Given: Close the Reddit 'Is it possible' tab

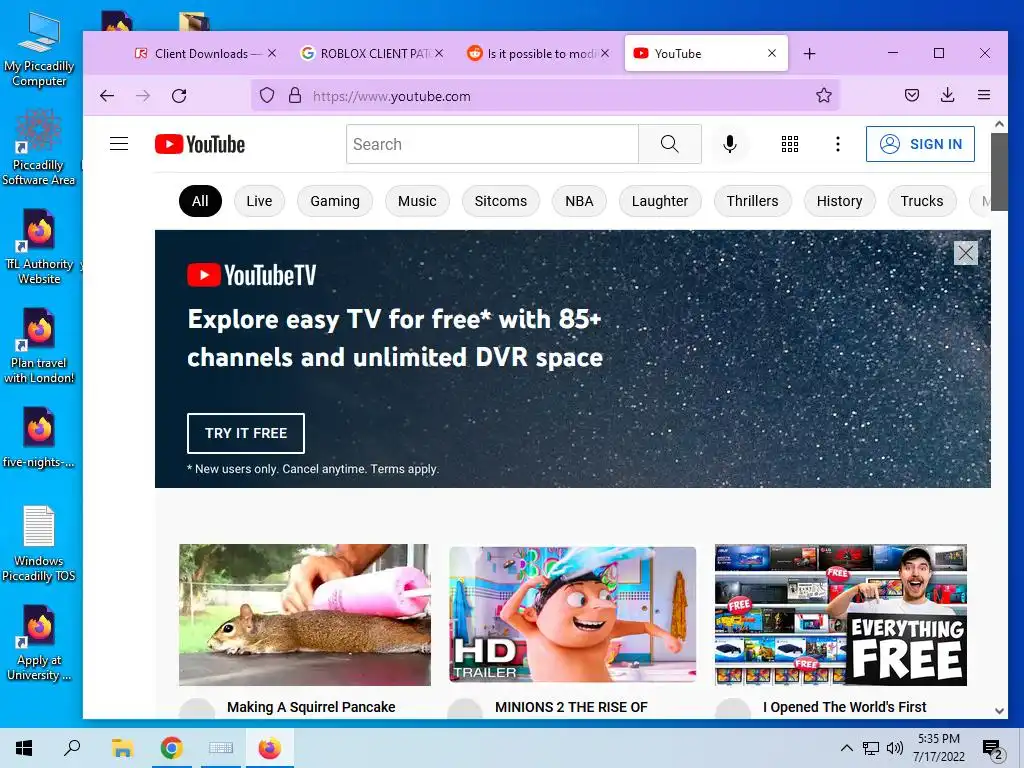Looking at the screenshot, I should pos(605,54).
